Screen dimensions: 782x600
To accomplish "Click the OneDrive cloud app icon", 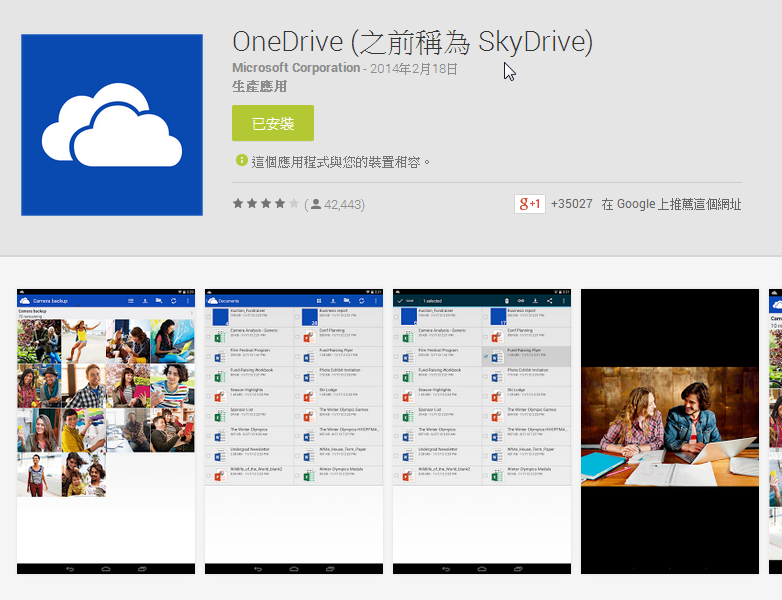I will coord(112,125).
